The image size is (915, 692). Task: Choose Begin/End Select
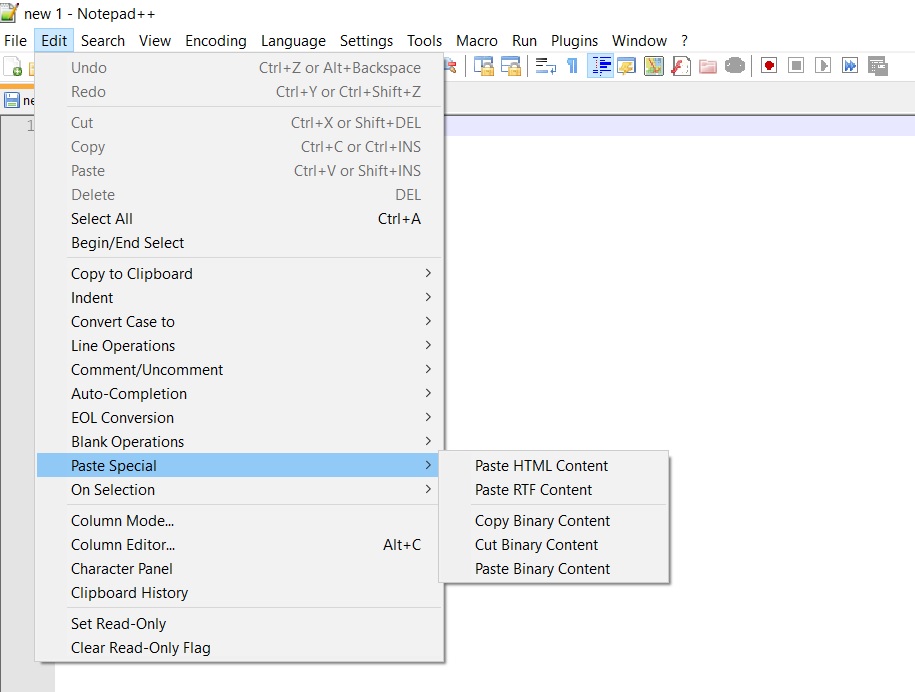(x=239, y=243)
